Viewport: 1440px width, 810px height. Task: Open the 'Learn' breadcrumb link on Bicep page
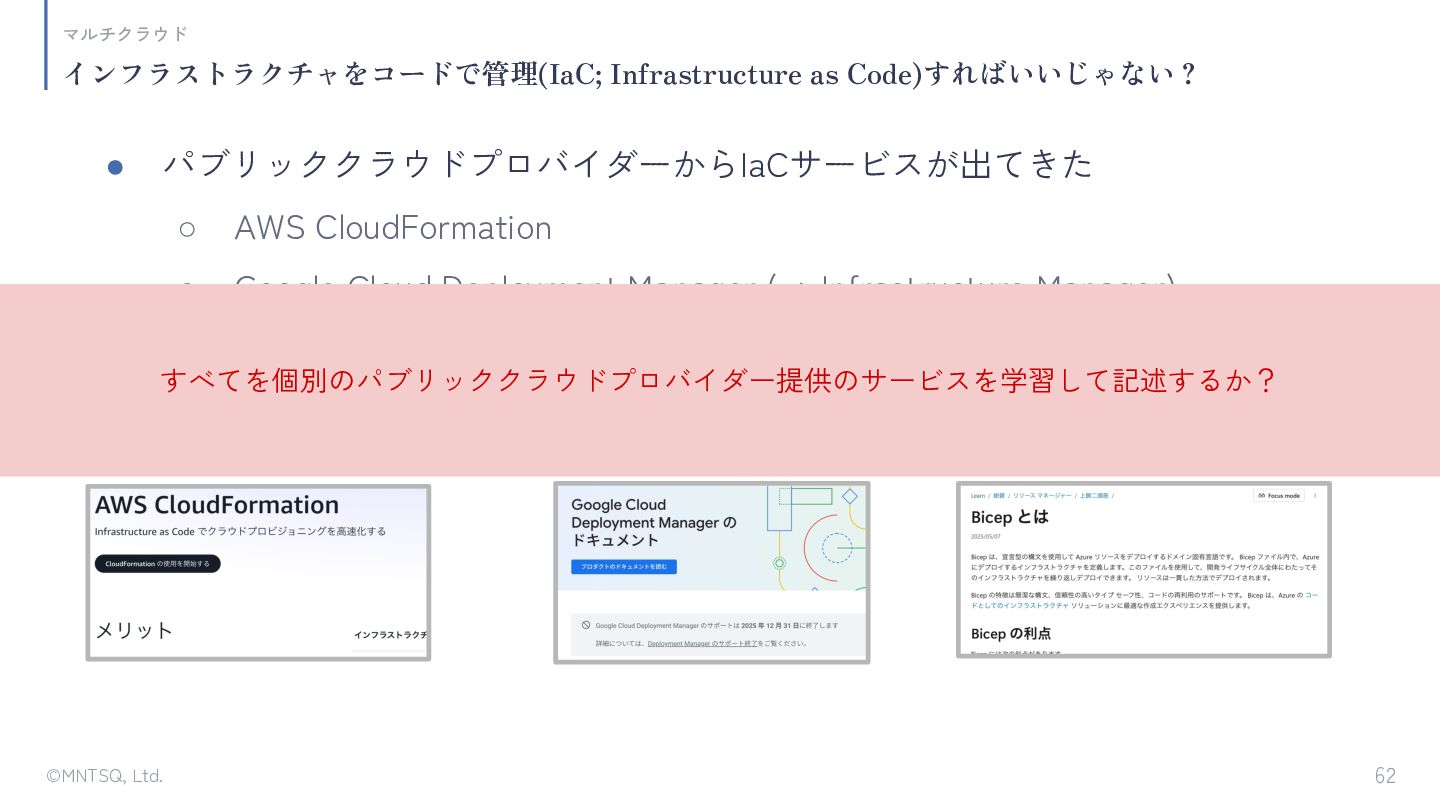pyautogui.click(x=978, y=496)
